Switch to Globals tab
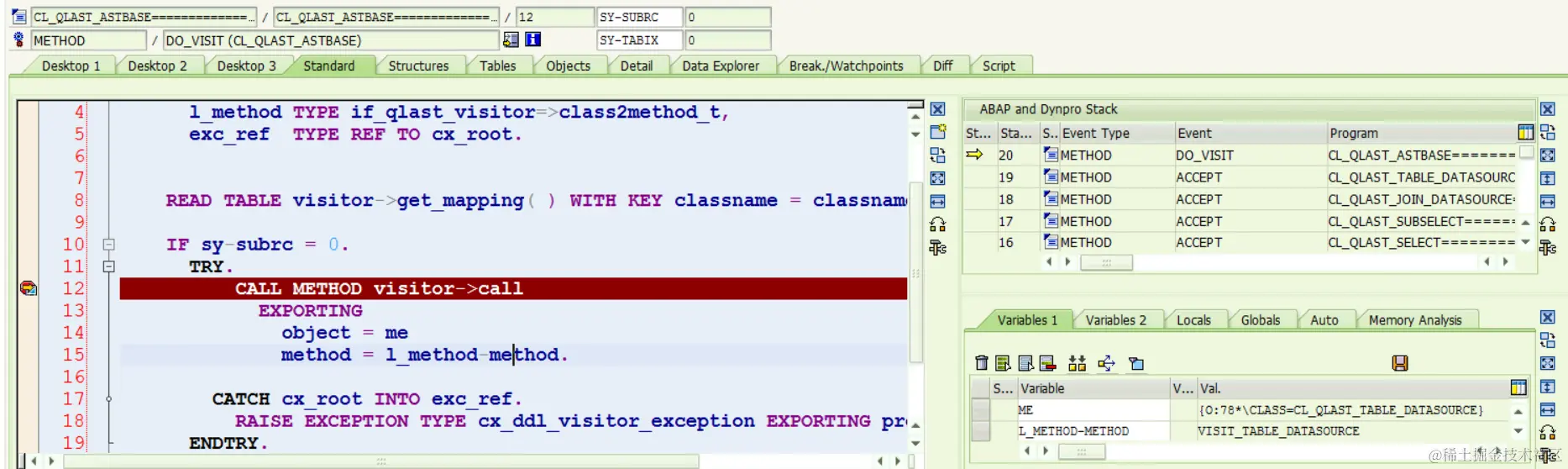Screen dimensions: 1568x469 click(1260, 320)
